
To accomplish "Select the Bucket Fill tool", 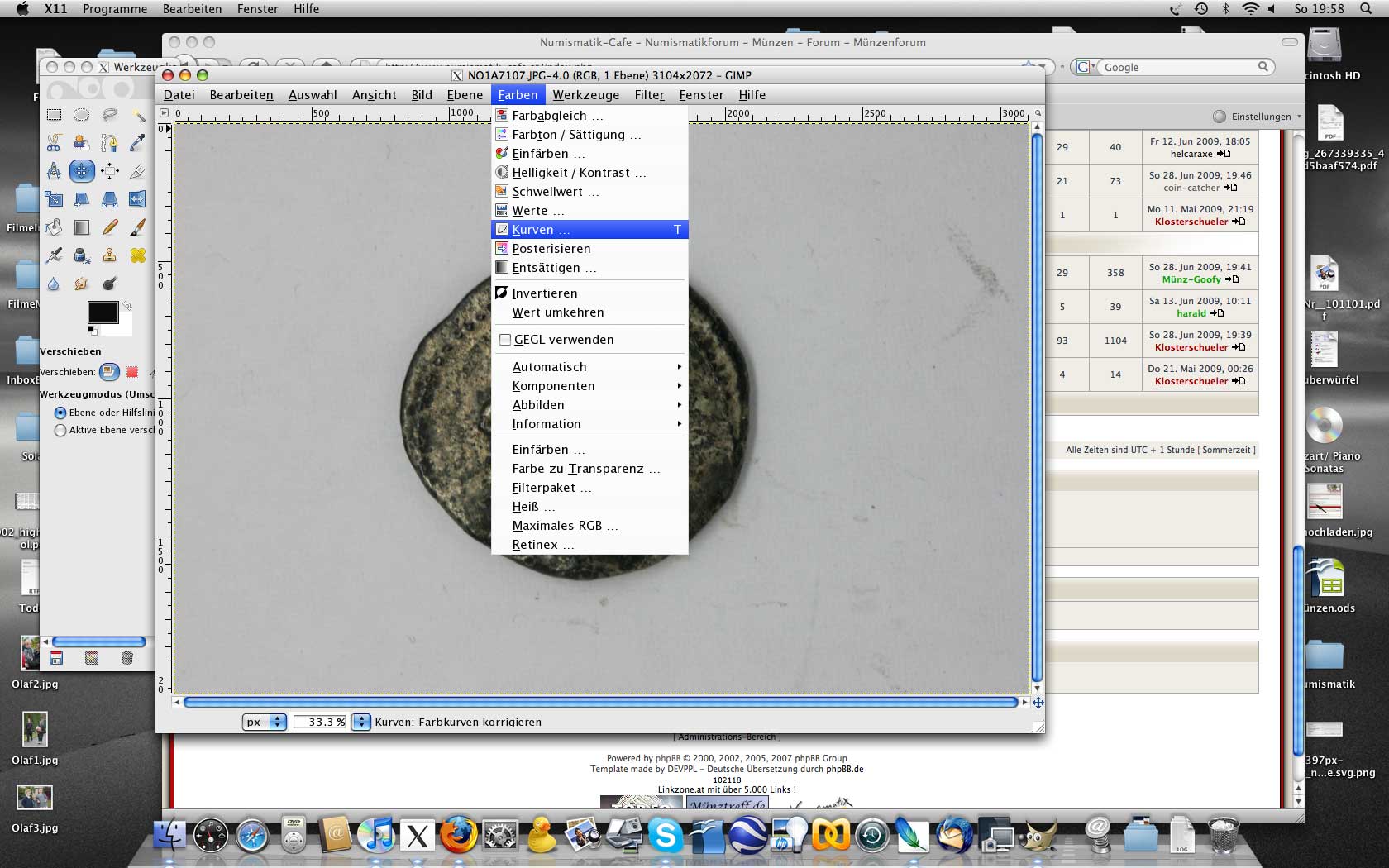I will coord(54,227).
